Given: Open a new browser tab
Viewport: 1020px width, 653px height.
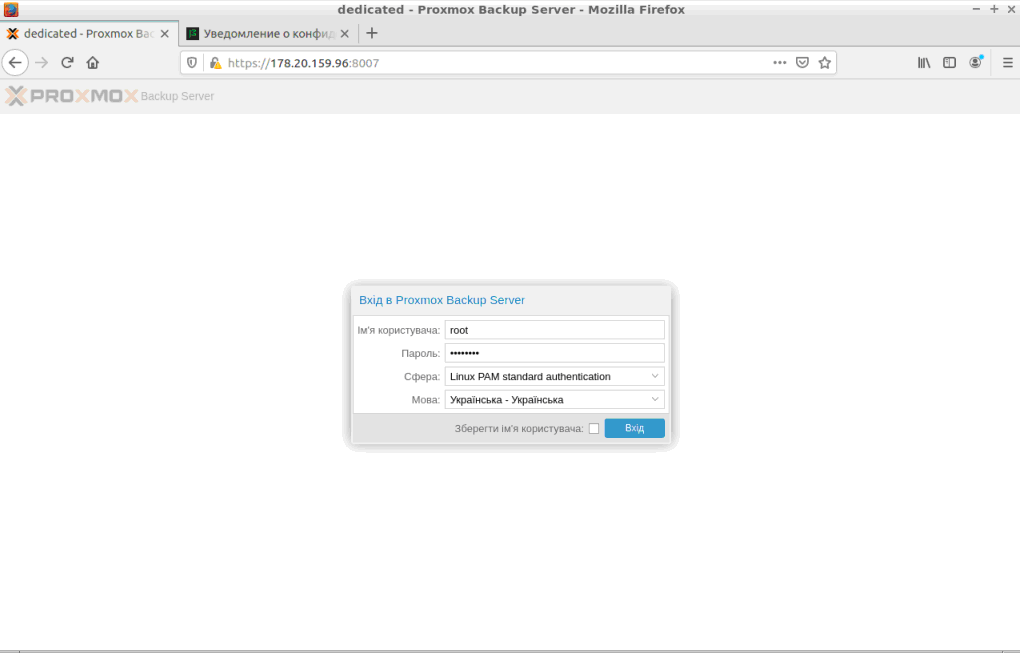Looking at the screenshot, I should click(x=372, y=33).
